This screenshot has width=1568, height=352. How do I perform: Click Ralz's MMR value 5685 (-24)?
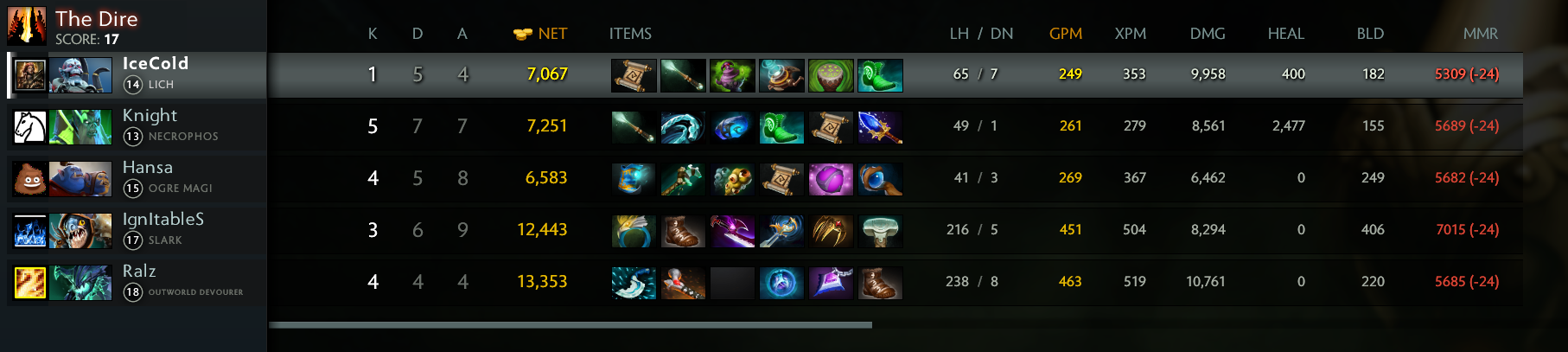tap(1467, 281)
